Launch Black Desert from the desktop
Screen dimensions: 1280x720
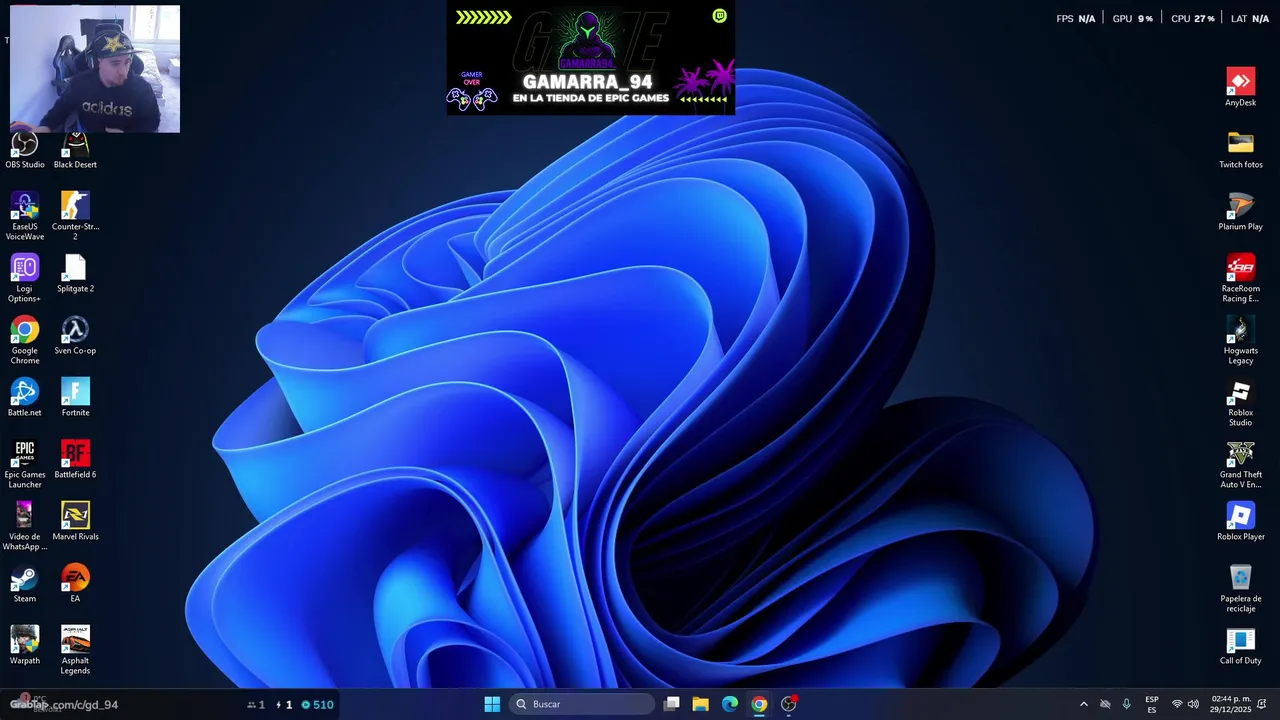point(75,151)
